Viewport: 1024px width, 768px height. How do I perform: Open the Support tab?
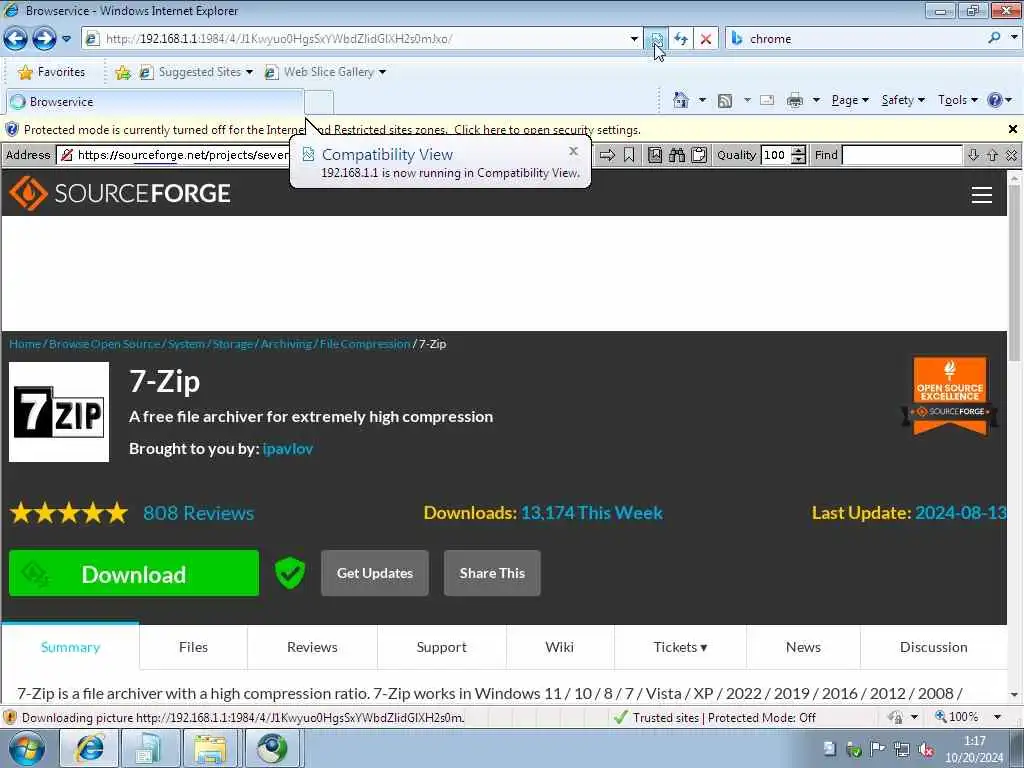441,647
